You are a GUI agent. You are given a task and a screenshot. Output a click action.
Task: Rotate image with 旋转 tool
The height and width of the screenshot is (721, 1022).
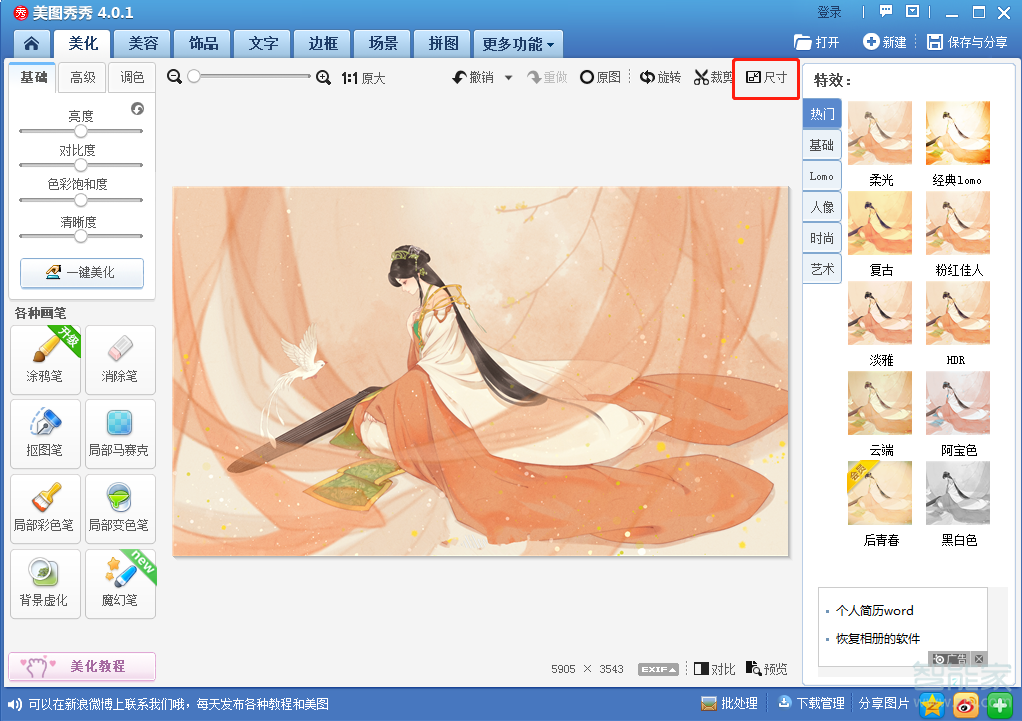660,78
